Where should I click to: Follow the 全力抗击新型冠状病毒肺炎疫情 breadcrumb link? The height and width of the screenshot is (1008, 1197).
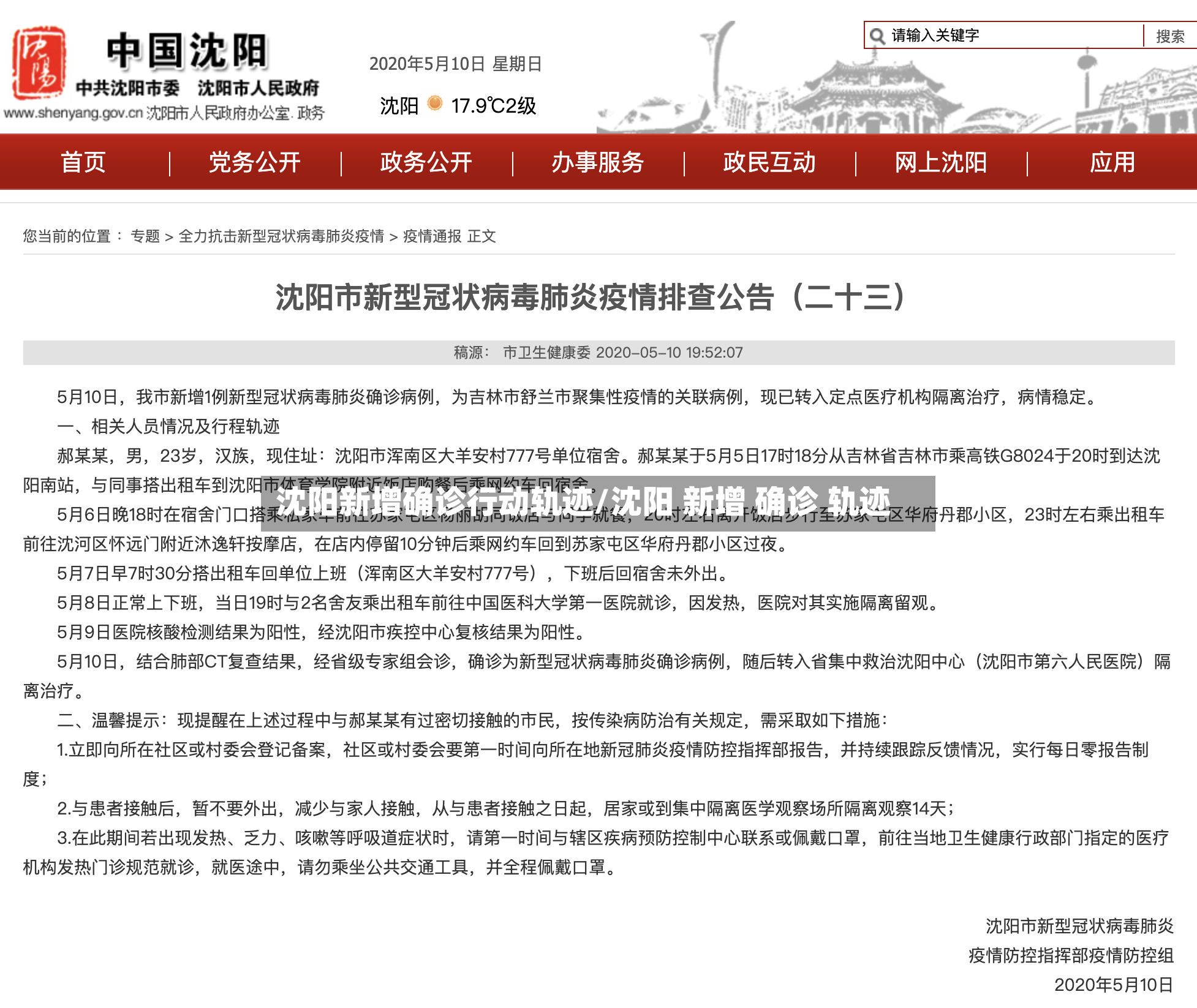point(282,236)
